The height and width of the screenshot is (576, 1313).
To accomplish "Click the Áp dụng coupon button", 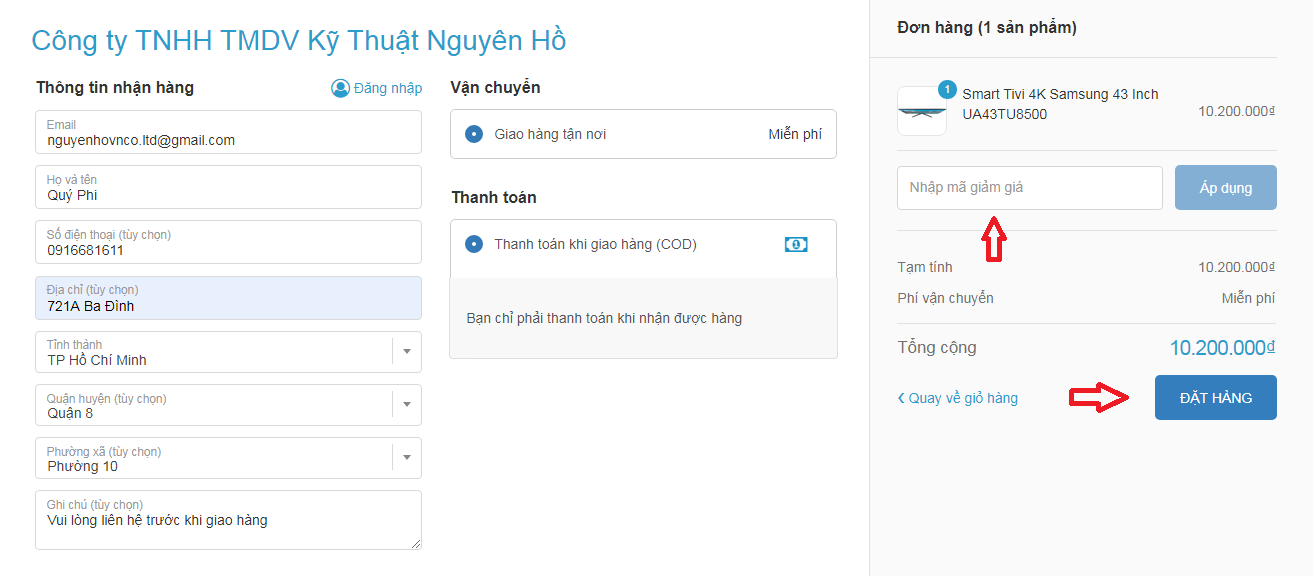I will [1225, 187].
